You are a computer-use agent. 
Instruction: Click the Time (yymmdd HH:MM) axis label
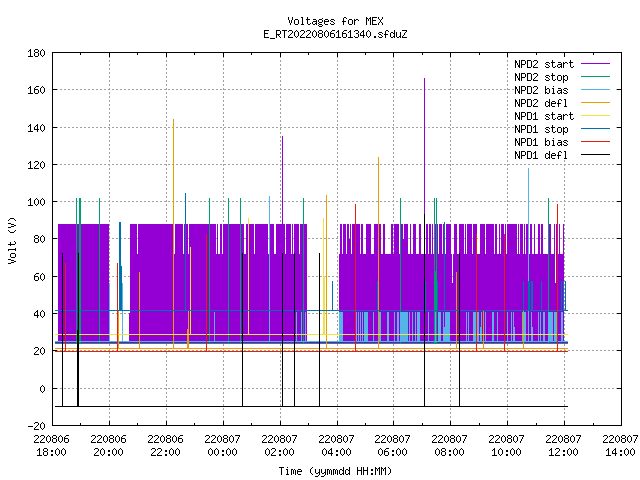[335, 471]
